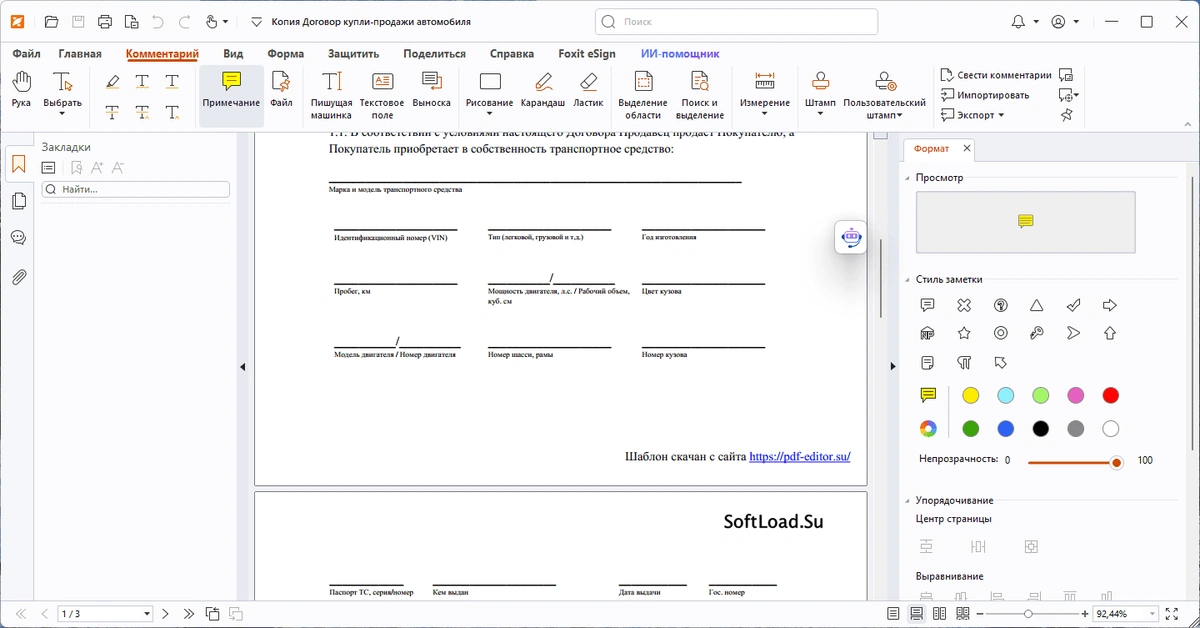Open file with the folder icon

click(52, 21)
